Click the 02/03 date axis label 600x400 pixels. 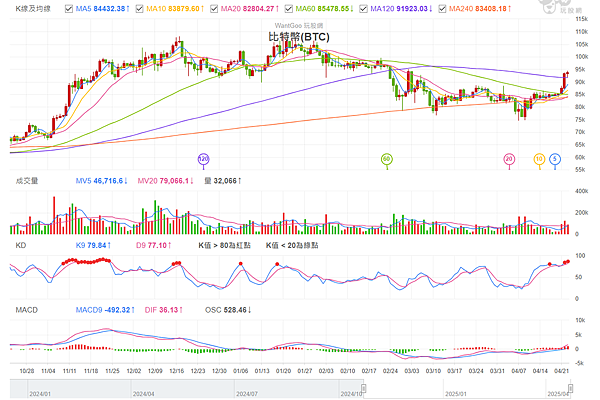point(326,371)
